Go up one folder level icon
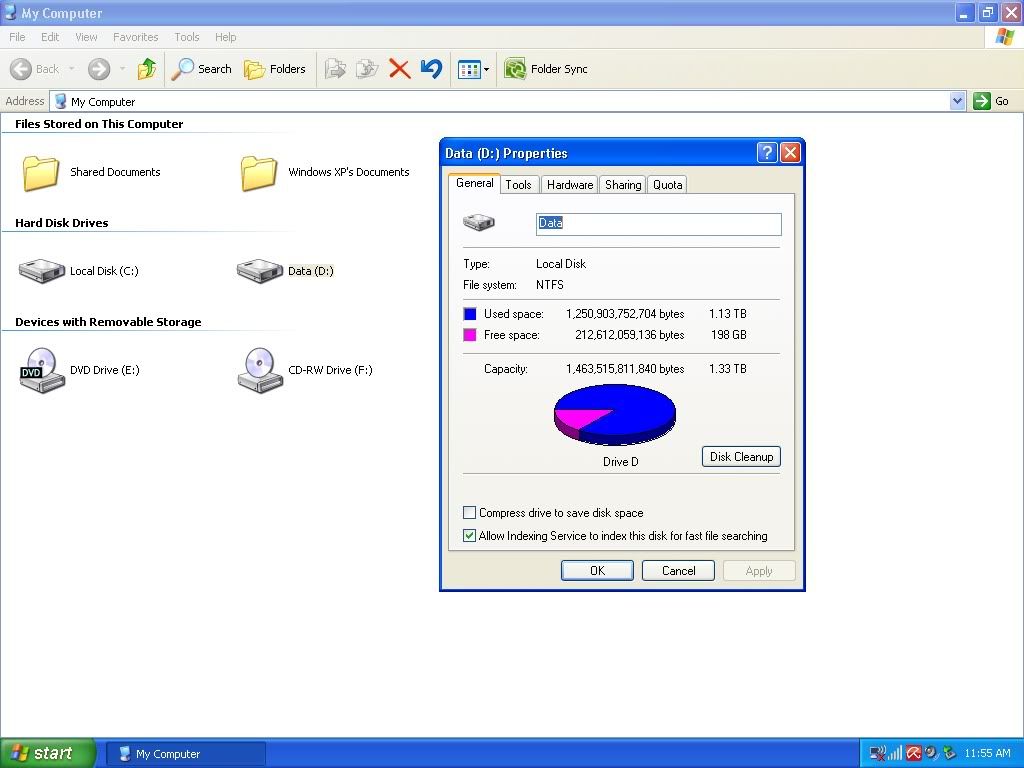Screen dimensions: 1024x768 tap(147, 69)
